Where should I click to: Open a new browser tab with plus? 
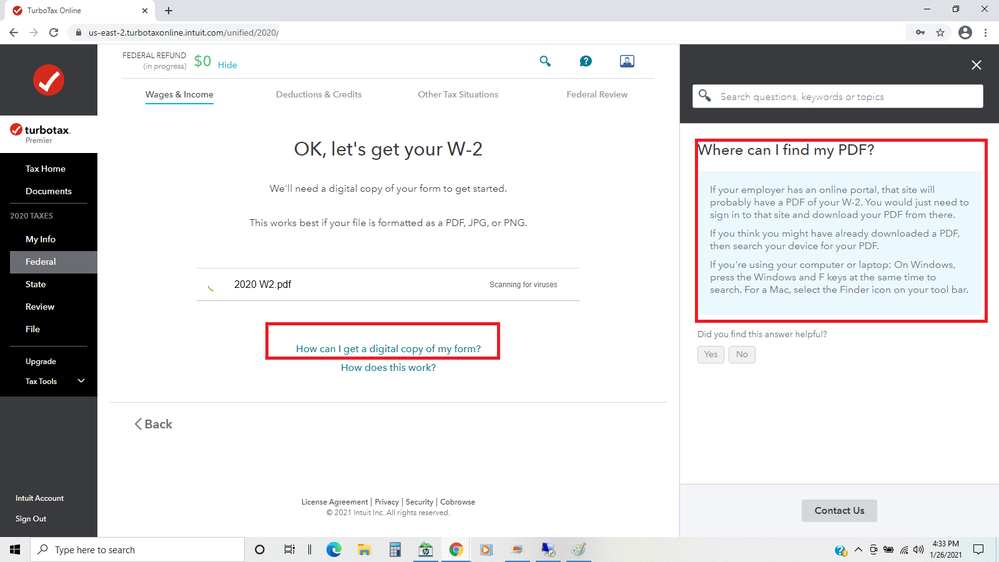click(168, 10)
